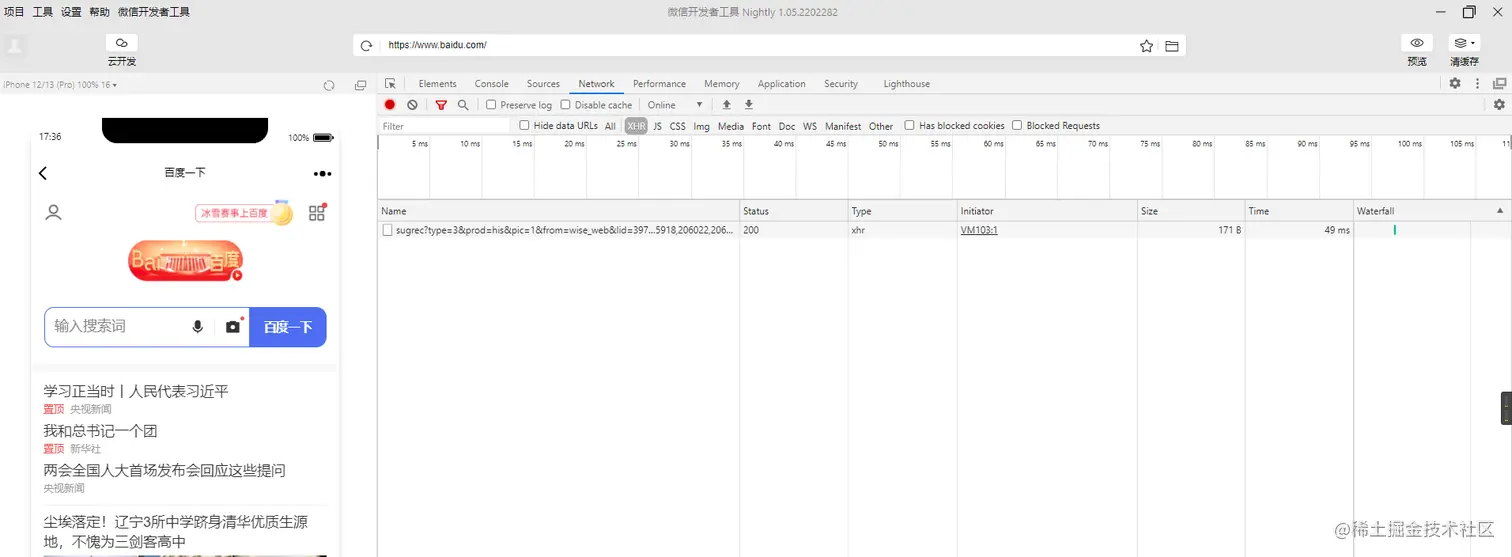Open the 工具 menu
1512x557 pixels.
click(x=43, y=12)
